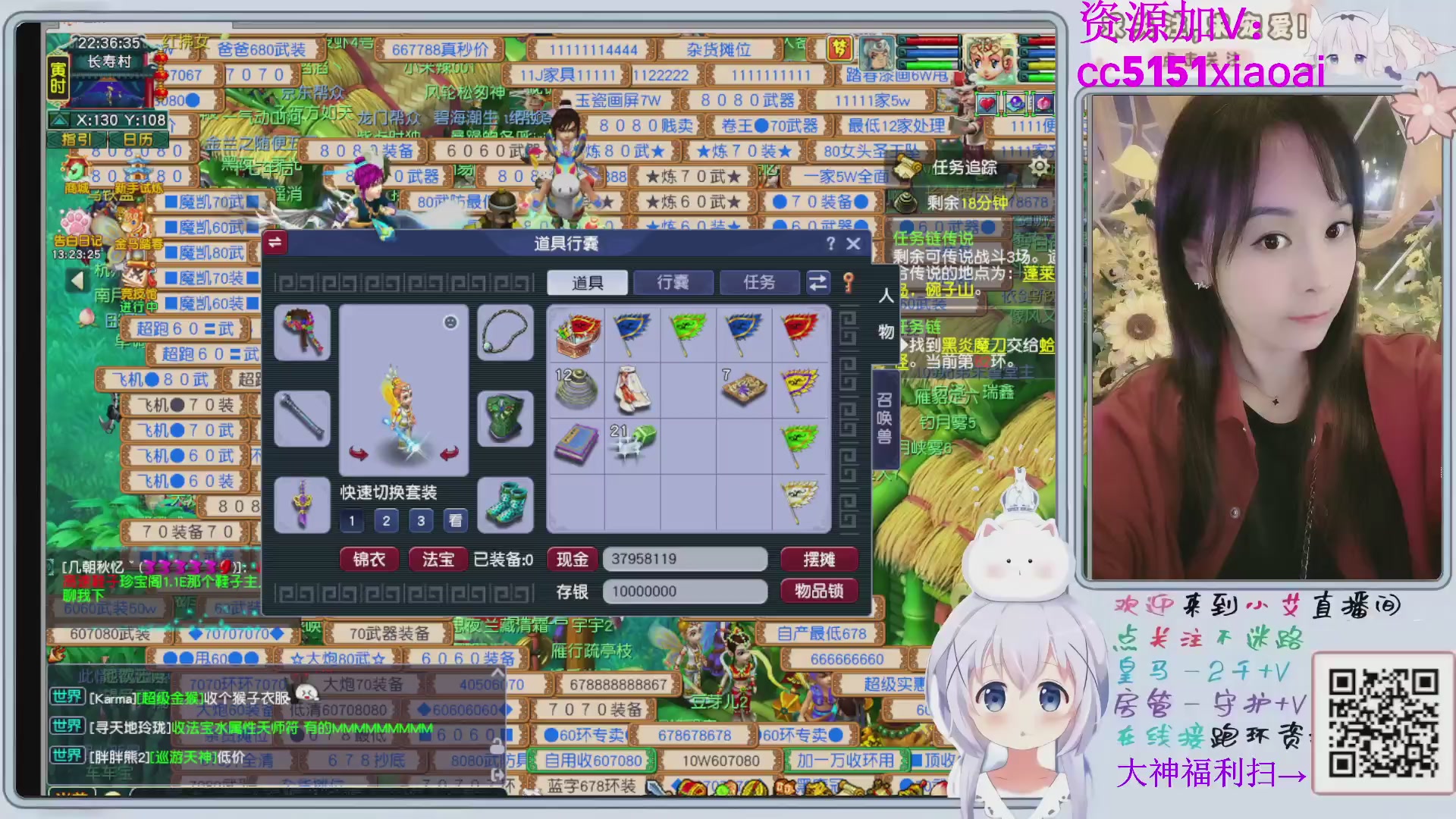This screenshot has width=1456, height=819.
Task: Click the treasure chest item in inventory
Action: (577, 334)
